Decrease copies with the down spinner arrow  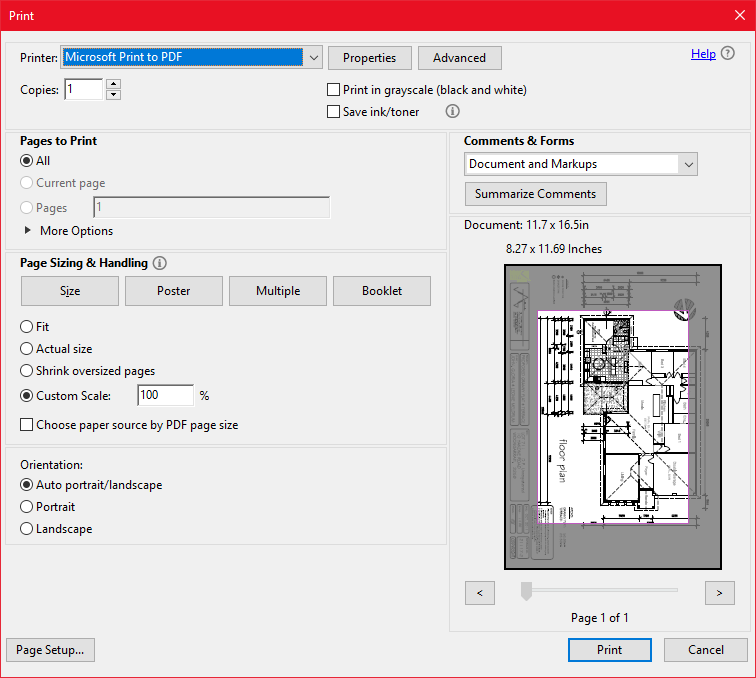point(113,95)
